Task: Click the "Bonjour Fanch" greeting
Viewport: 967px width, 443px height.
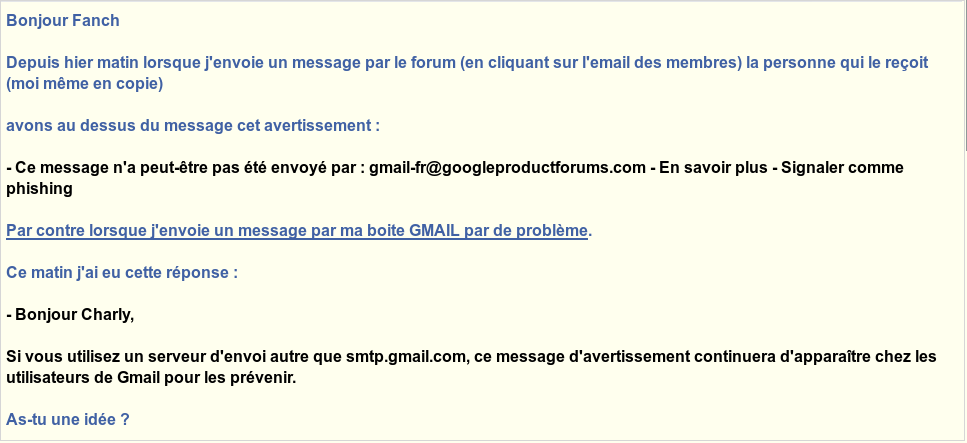Action: coord(62,21)
